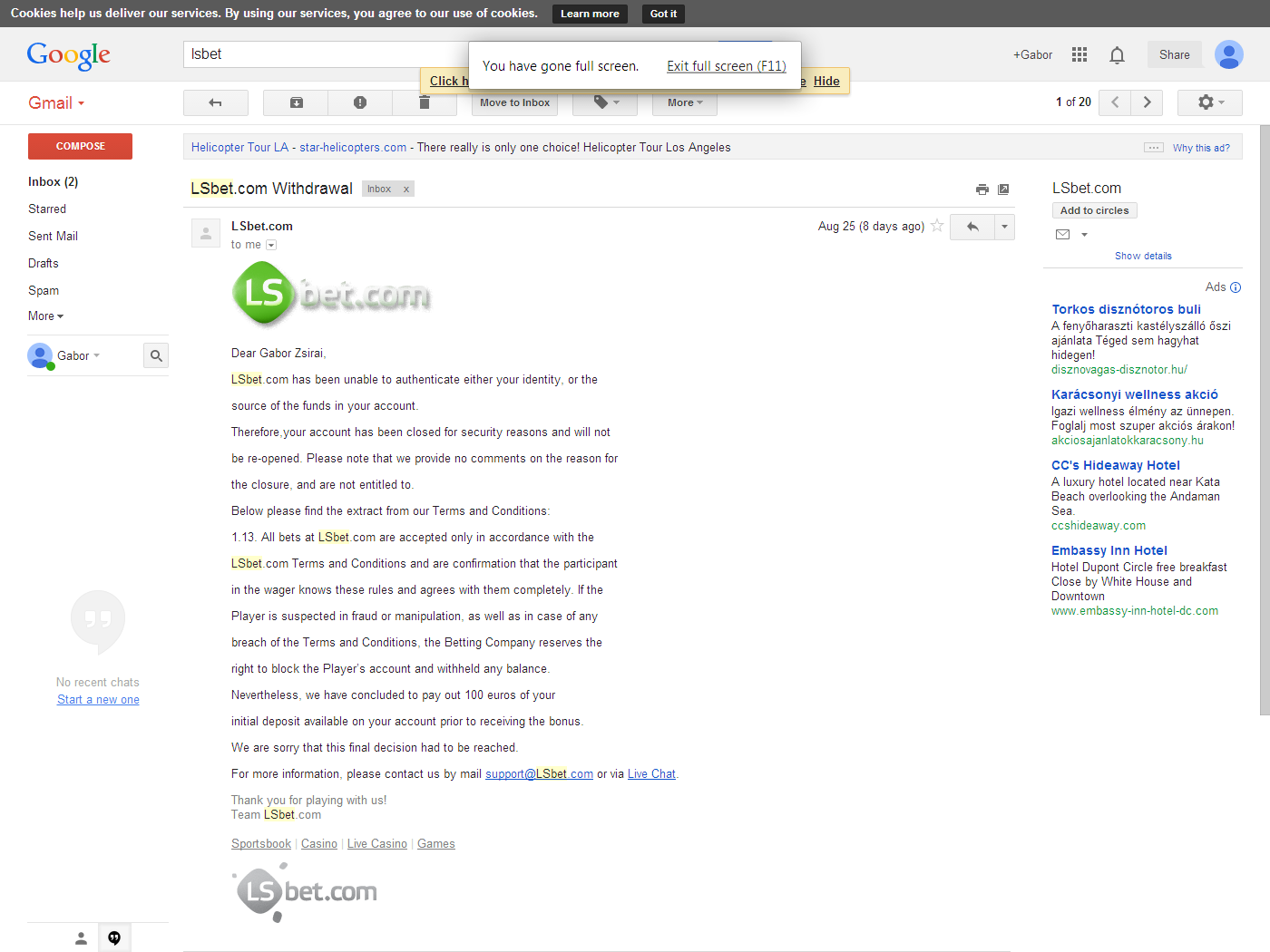Screen dimensions: 1270x952
Task: Open Sportsbook footer link
Action: [261, 844]
